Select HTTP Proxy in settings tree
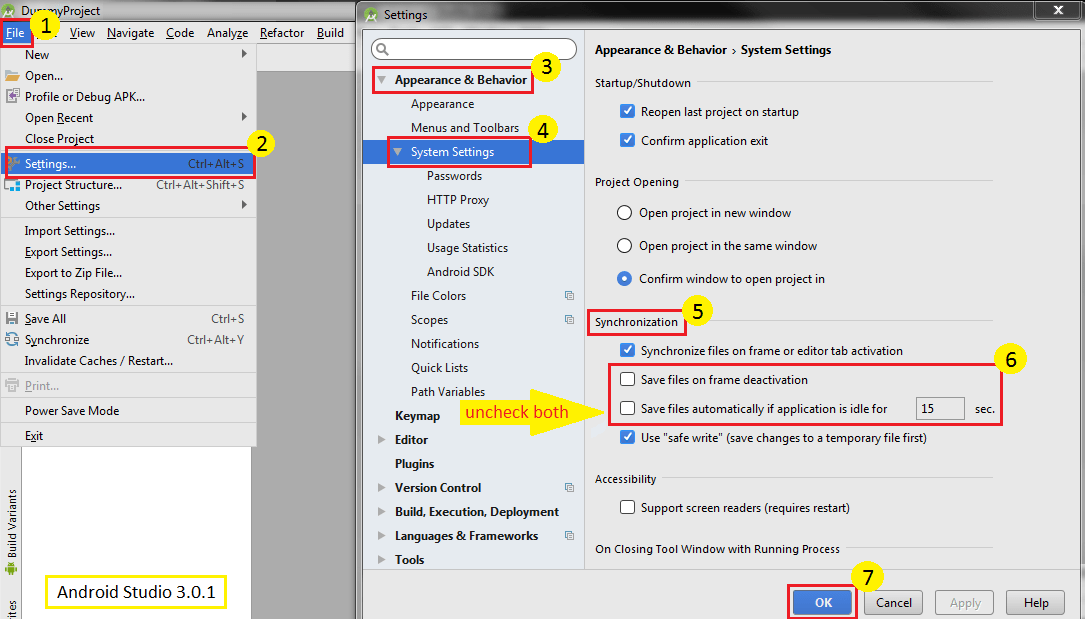 (x=458, y=200)
